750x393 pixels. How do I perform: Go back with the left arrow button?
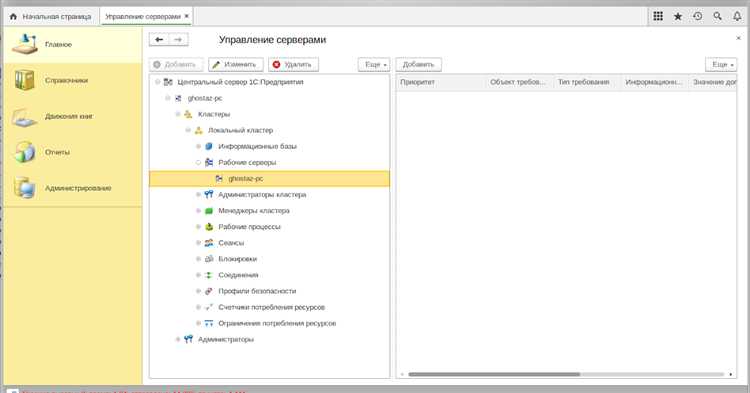point(159,40)
